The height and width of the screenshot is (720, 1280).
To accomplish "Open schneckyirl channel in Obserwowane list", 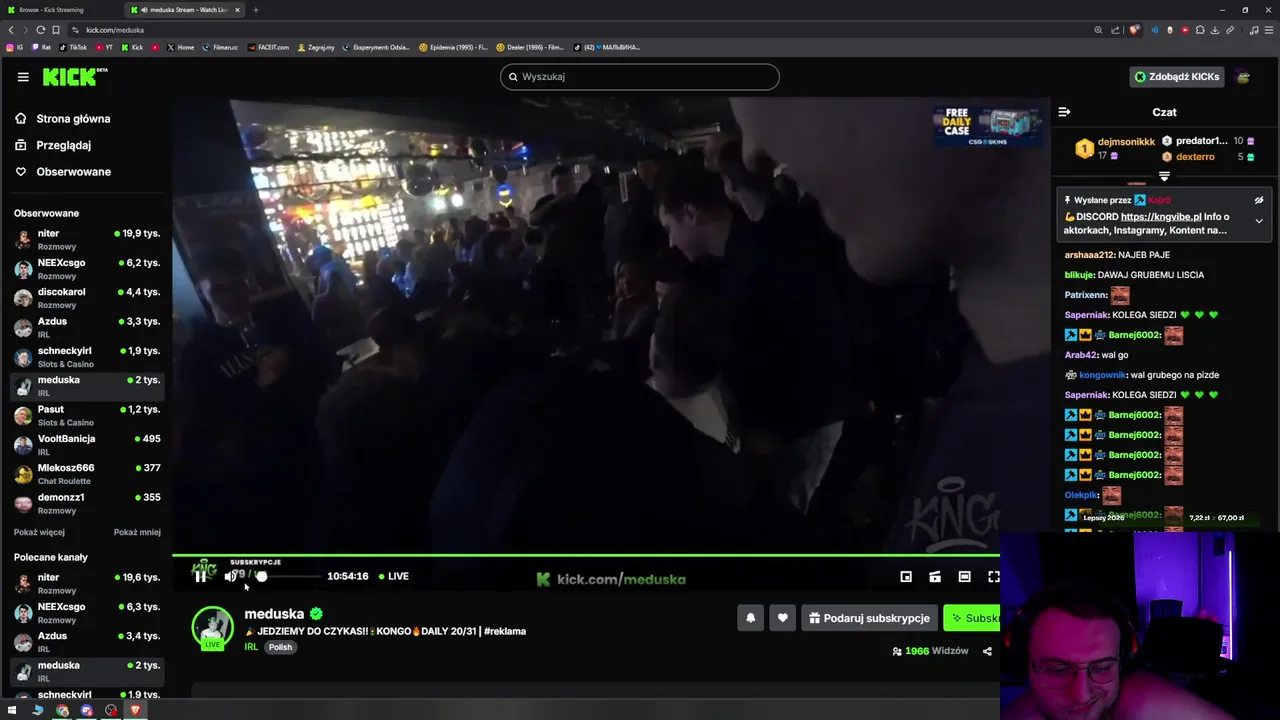I will point(87,357).
